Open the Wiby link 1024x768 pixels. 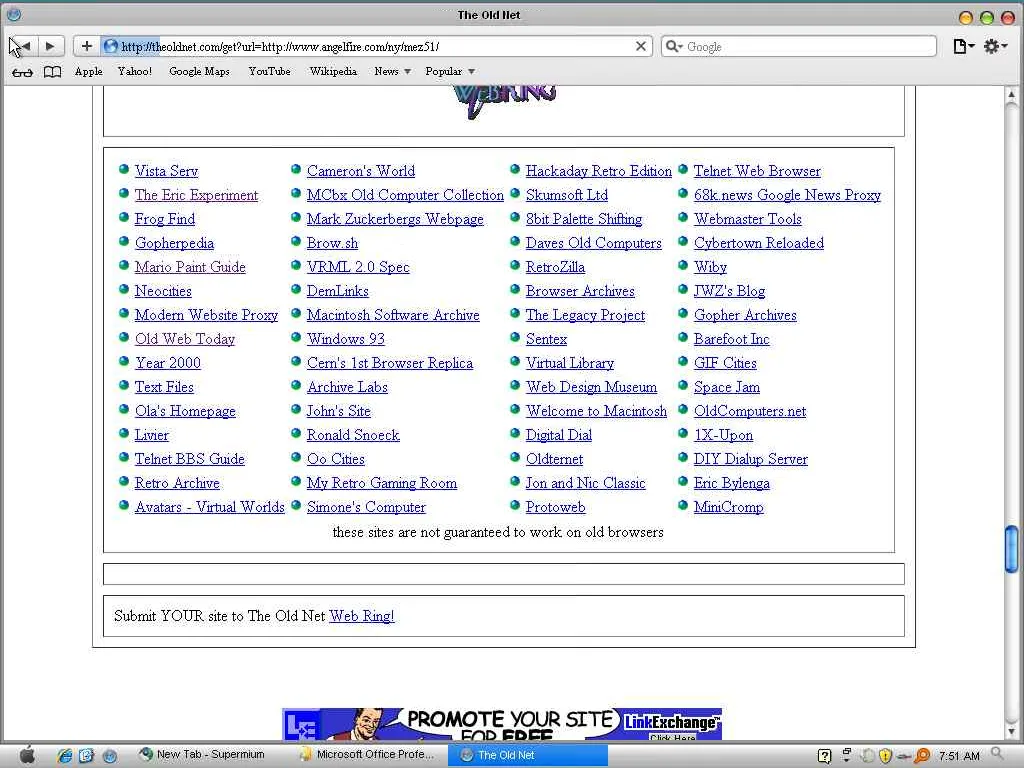711,267
